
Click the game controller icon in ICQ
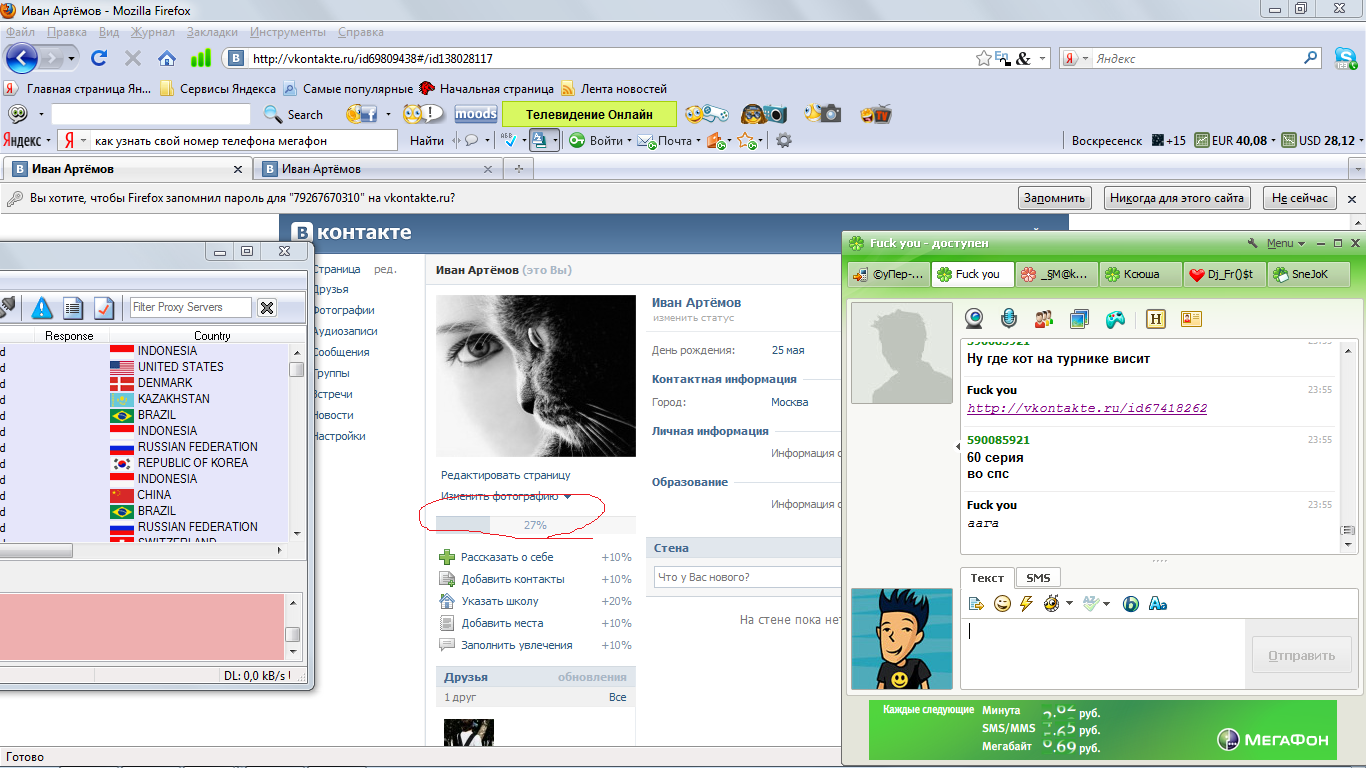click(1115, 320)
